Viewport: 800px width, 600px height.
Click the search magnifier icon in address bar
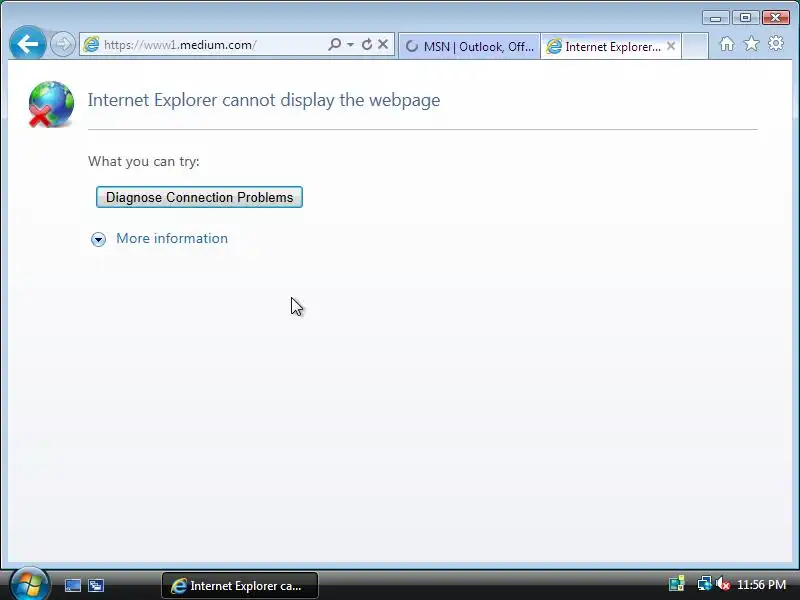334,44
